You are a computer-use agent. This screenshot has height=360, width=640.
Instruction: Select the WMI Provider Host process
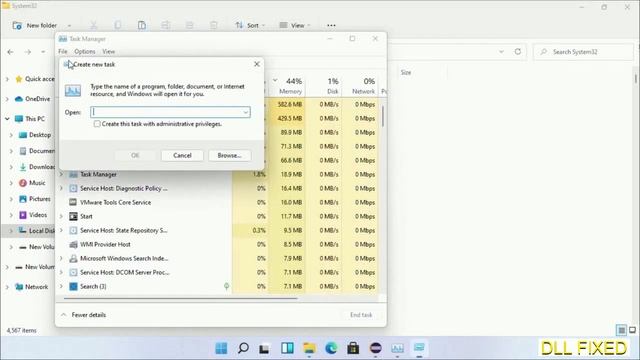point(105,244)
